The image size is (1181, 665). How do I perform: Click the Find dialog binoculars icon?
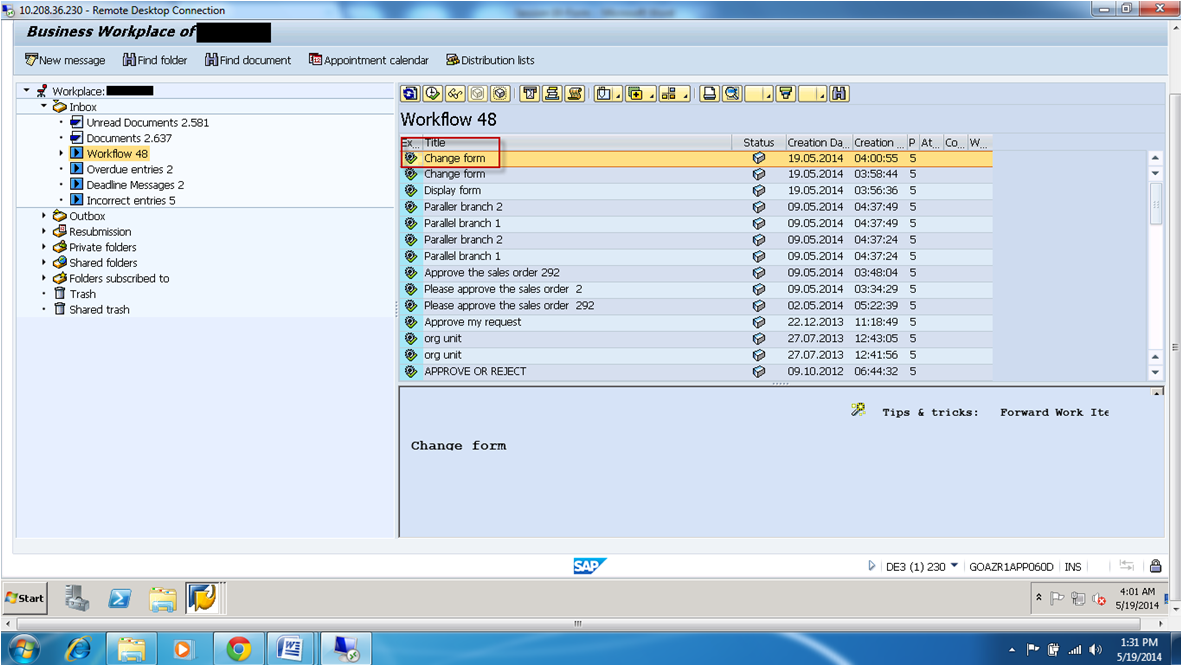(841, 93)
